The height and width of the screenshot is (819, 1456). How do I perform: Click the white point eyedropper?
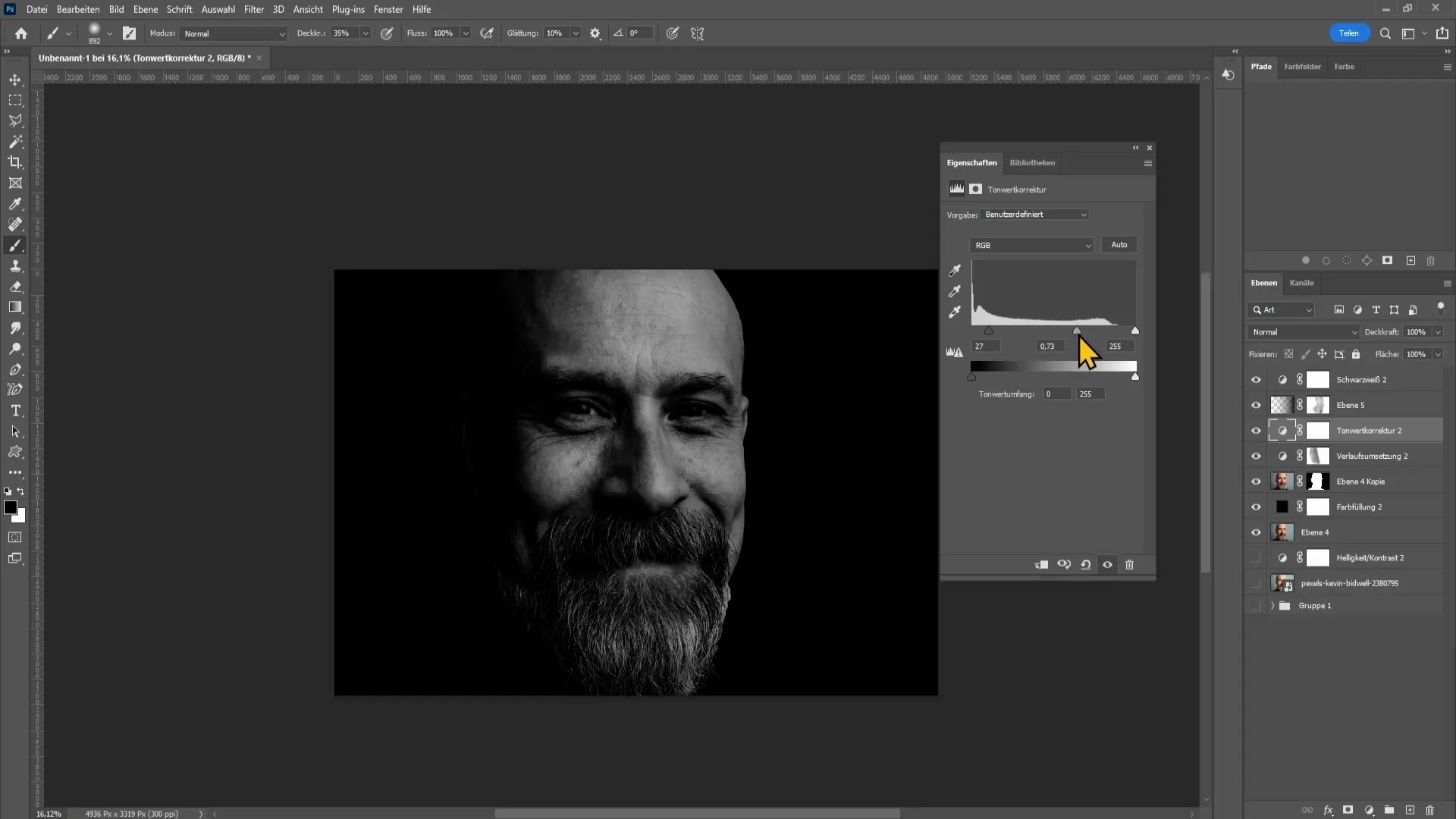(956, 312)
